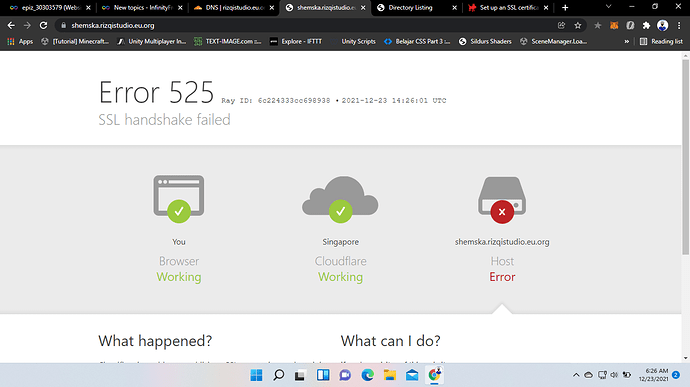Image resolution: width=690 pixels, height=387 pixels.
Task: Open Task View from the taskbar
Action: [300, 375]
